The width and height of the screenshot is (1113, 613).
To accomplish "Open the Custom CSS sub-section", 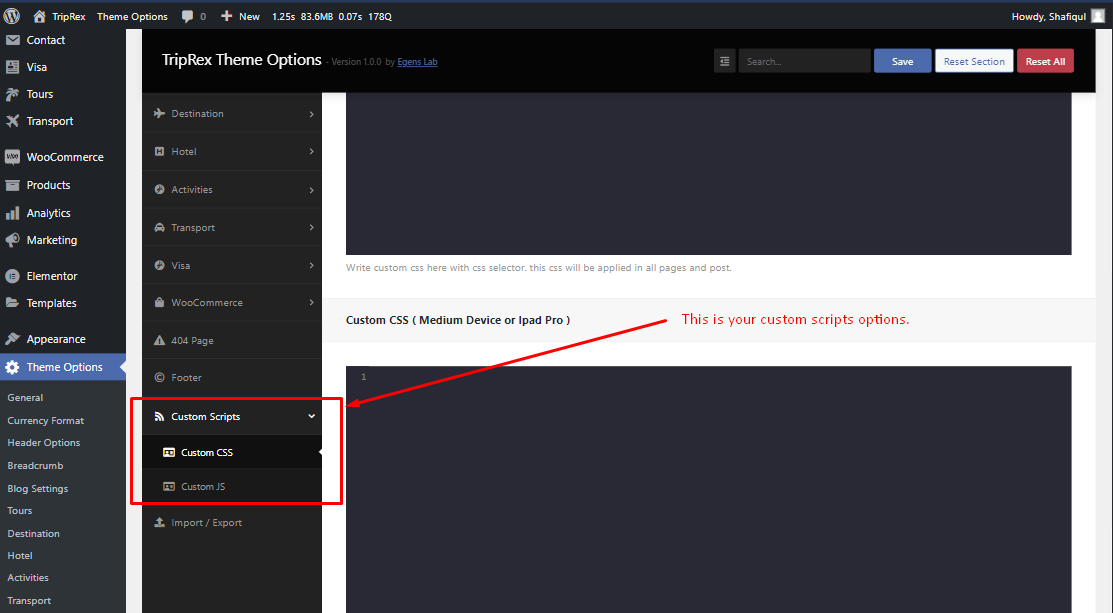I will coord(232,452).
